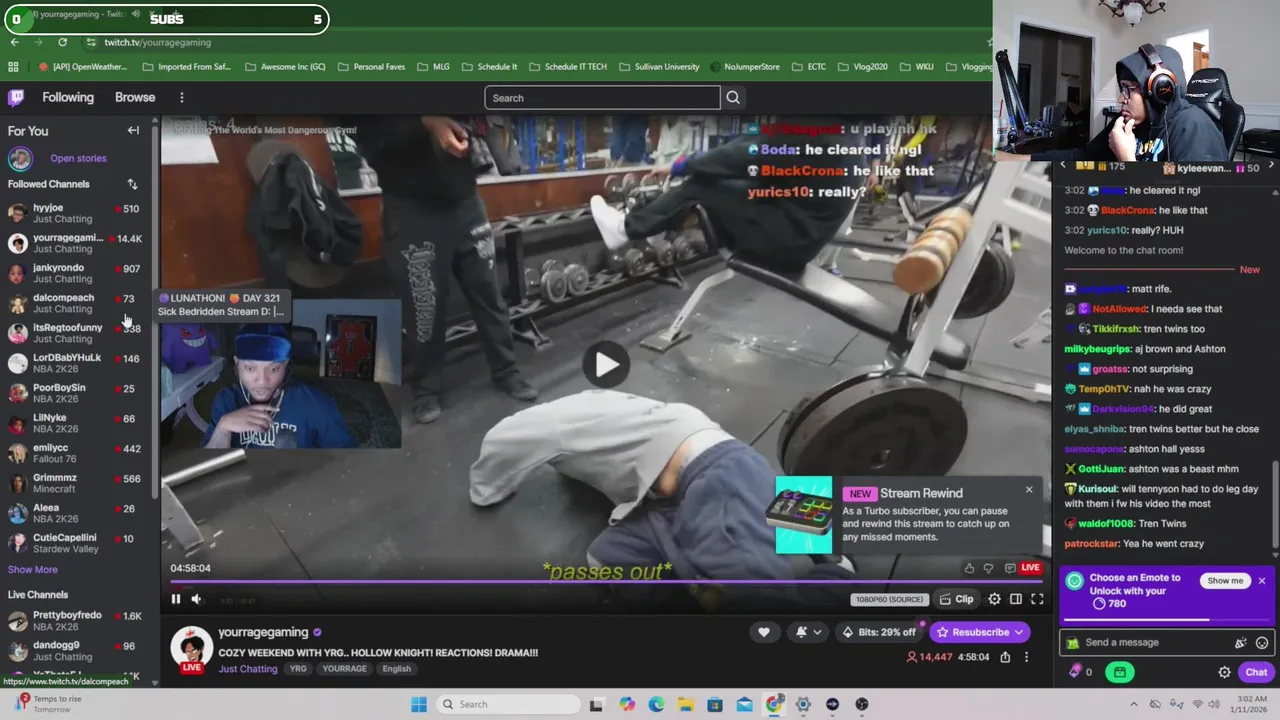Focus the Twitch search field
The image size is (1280, 720).
602,98
